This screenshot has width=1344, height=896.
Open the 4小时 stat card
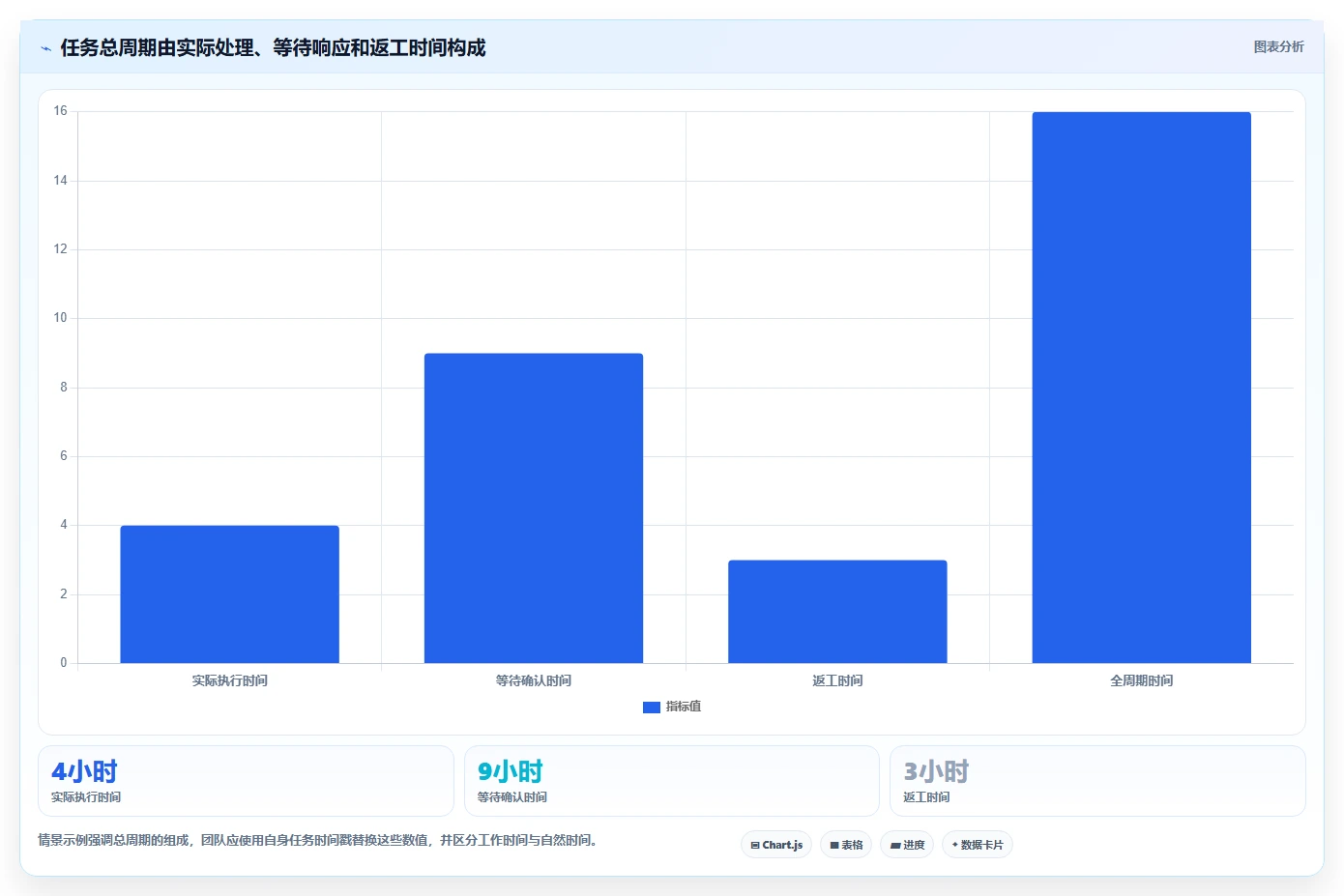pos(246,781)
